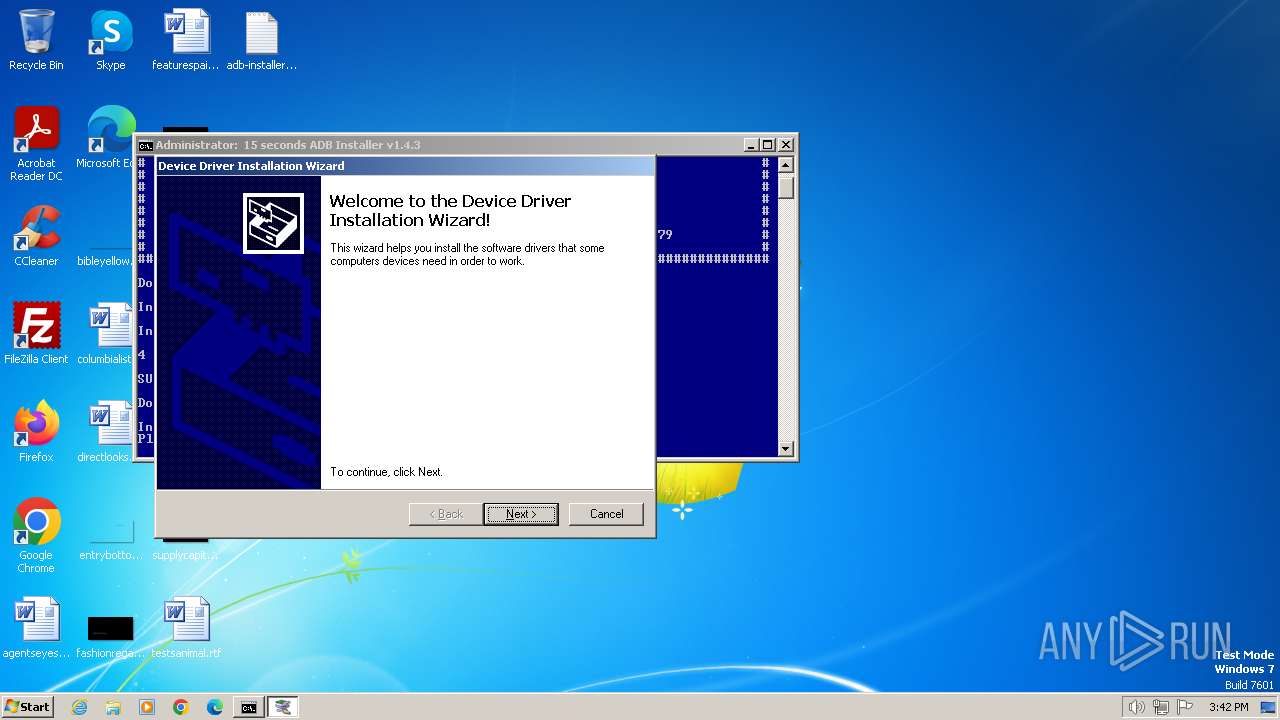Viewport: 1280px width, 720px height.
Task: Select the entrybotto desktop file icon
Action: [x=110, y=538]
